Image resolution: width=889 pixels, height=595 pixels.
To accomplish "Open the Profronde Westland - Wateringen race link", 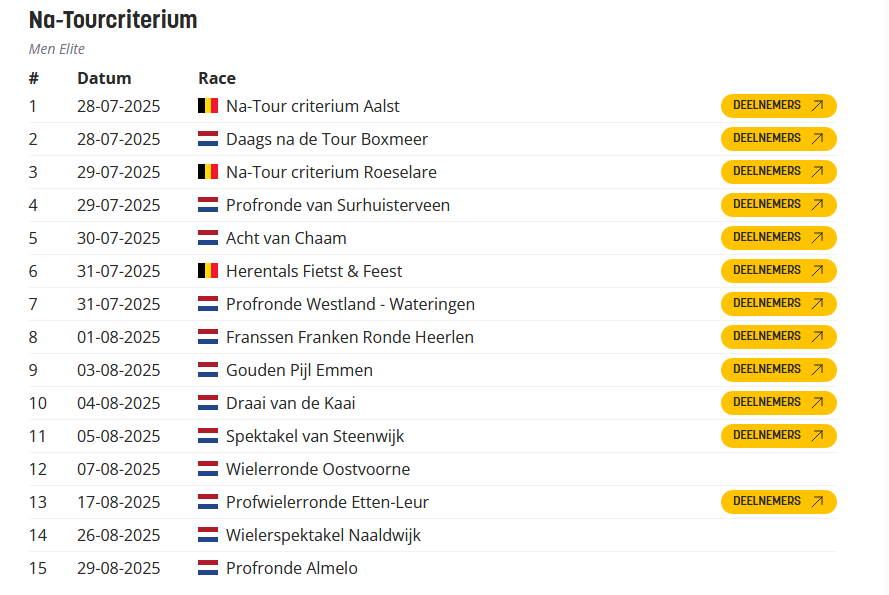I will (350, 304).
